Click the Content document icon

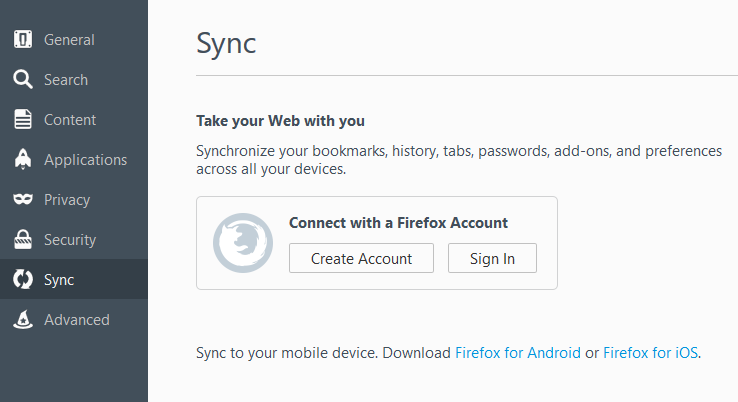coord(23,119)
